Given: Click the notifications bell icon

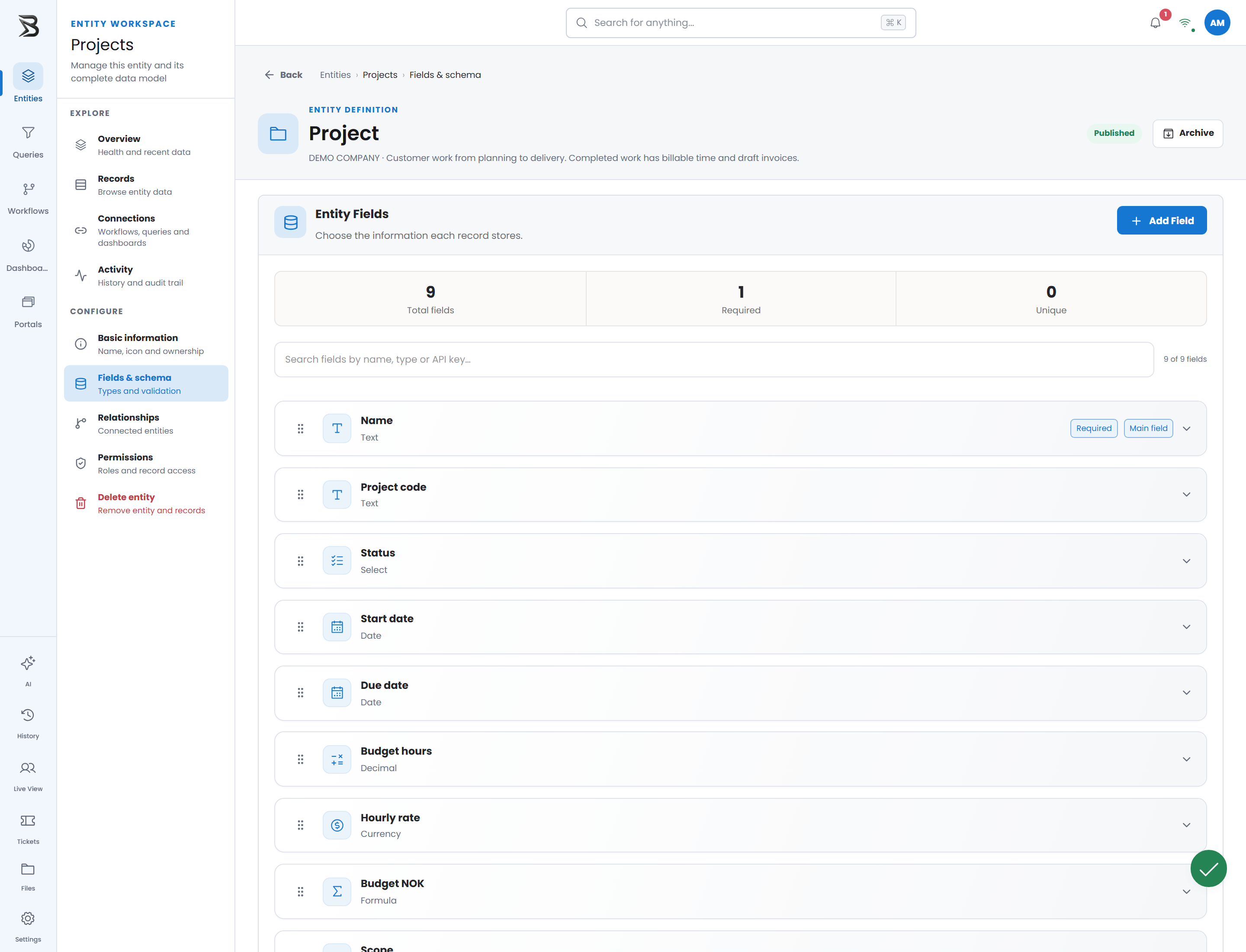Looking at the screenshot, I should click(1155, 23).
